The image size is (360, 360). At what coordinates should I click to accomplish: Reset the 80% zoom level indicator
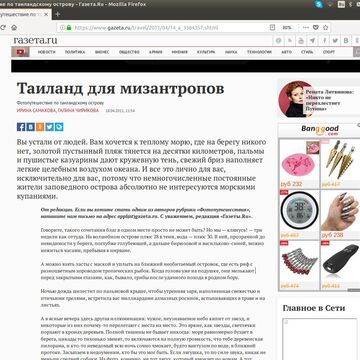(286, 28)
